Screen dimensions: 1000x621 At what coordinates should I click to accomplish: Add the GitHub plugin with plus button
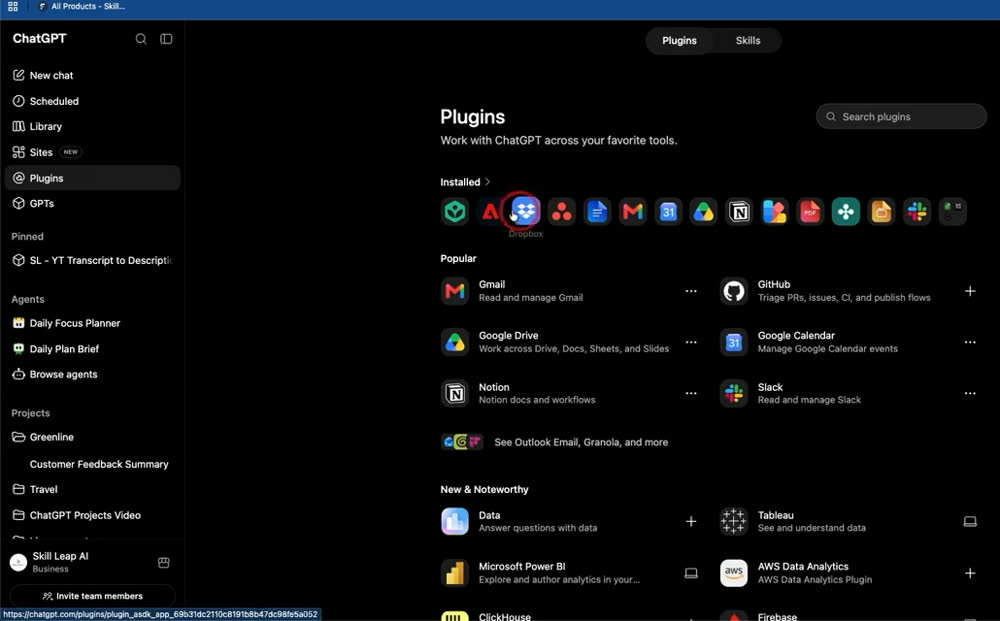click(970, 291)
